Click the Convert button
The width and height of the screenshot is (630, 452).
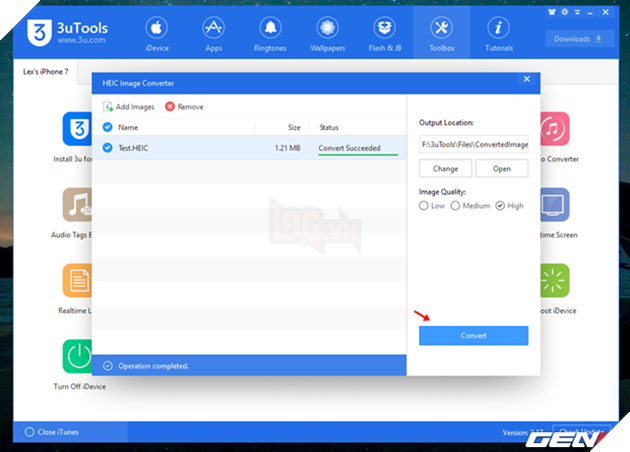coord(473,335)
